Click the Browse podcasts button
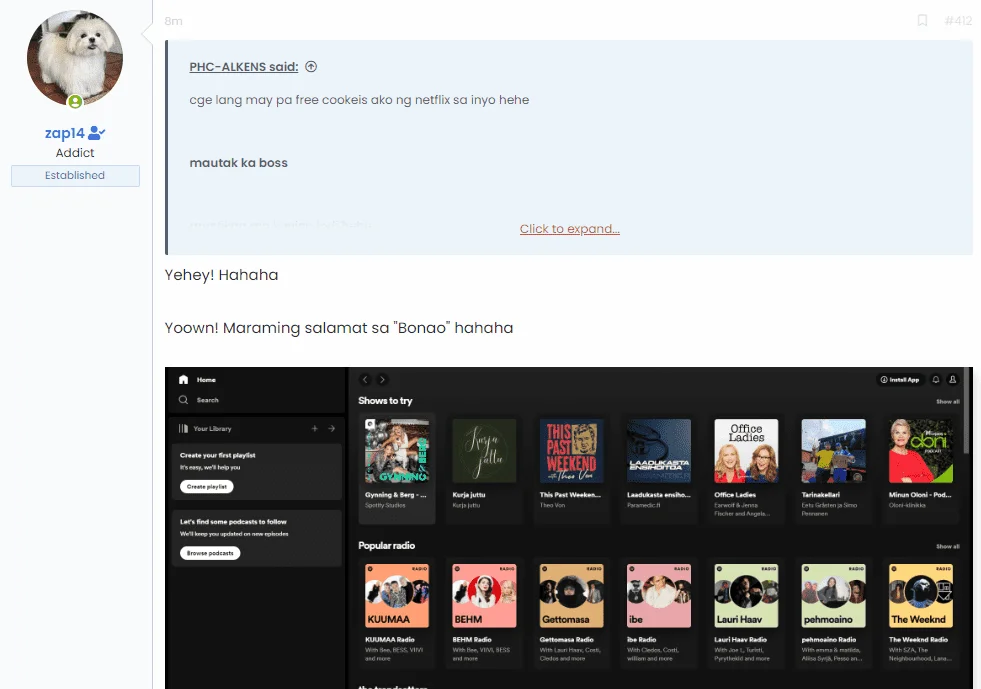The width and height of the screenshot is (981, 689). pos(210,553)
